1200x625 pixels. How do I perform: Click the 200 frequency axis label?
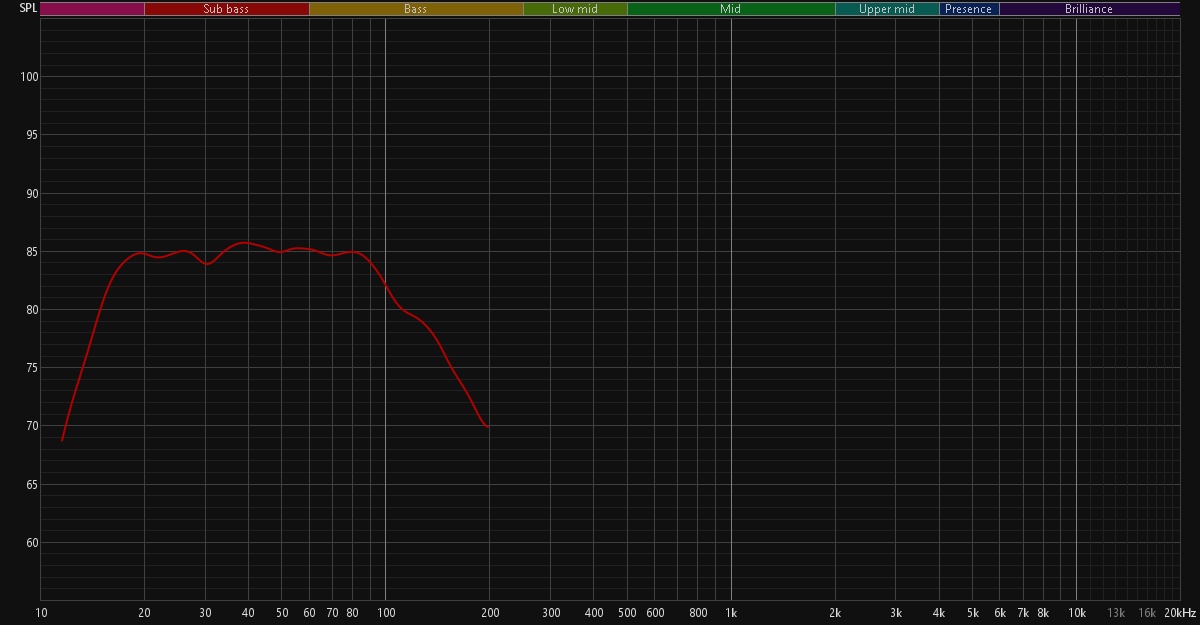click(x=490, y=612)
